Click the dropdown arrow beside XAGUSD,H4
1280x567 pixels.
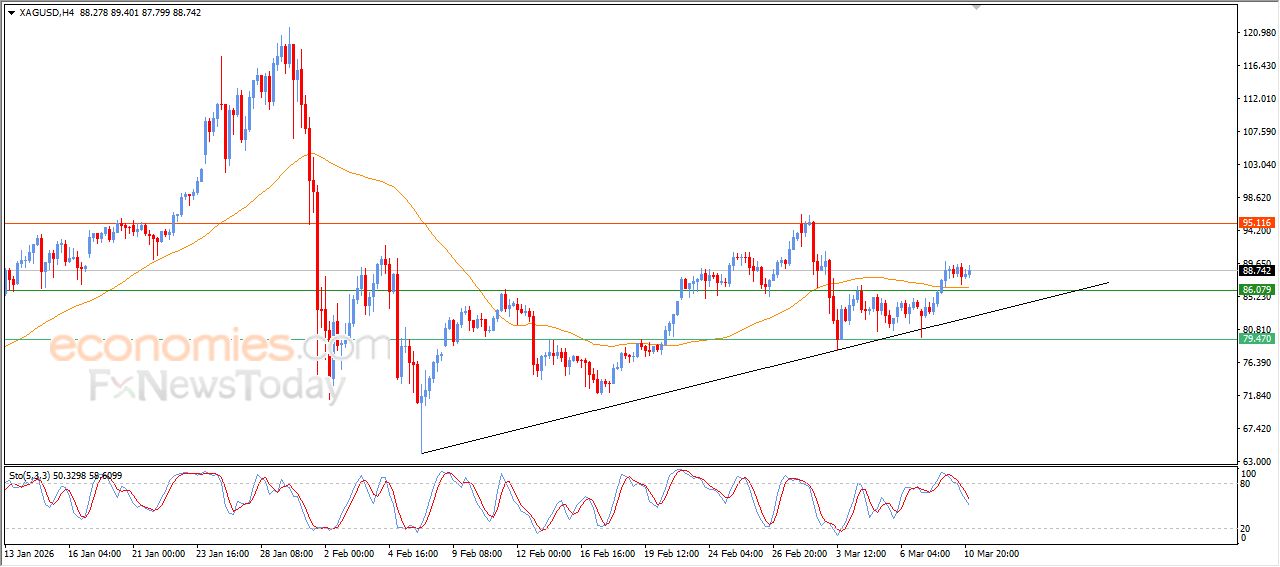[x=11, y=13]
